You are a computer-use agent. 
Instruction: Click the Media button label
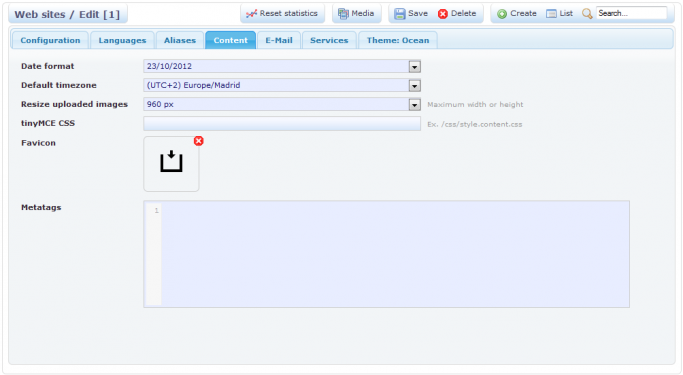(x=362, y=14)
